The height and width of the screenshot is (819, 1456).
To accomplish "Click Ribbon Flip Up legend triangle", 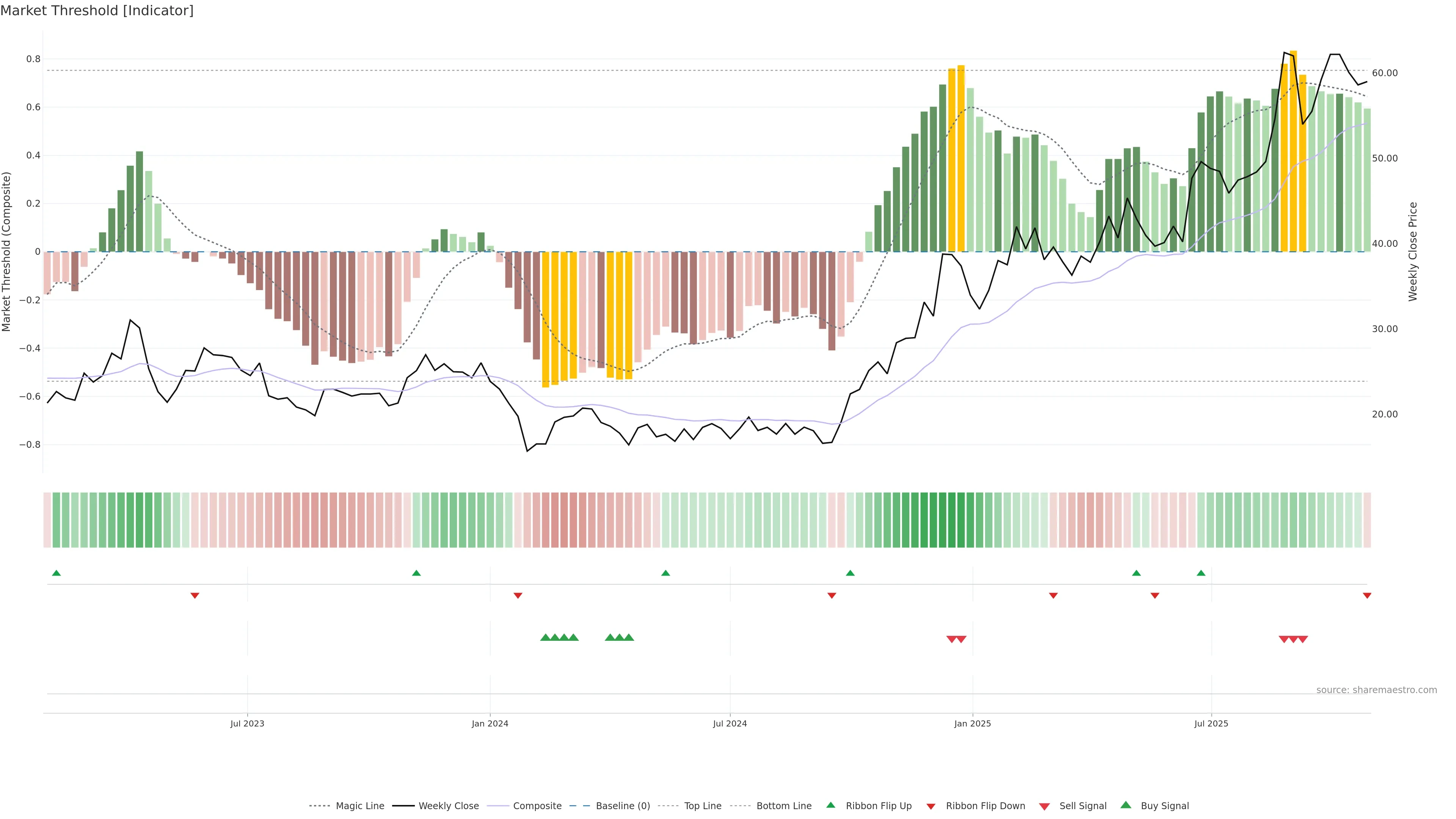I will pos(830,805).
